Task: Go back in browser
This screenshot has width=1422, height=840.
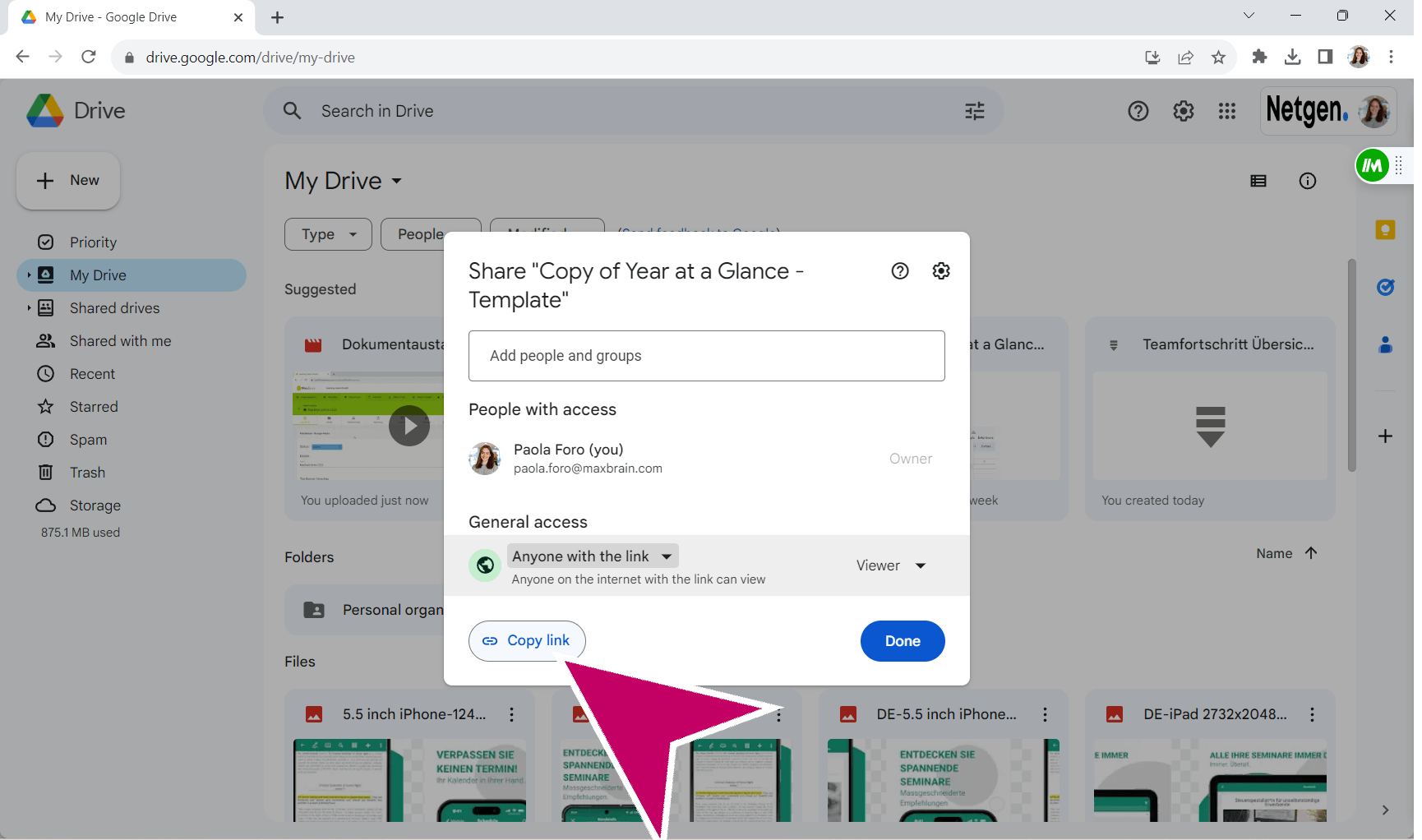Action: [x=23, y=57]
